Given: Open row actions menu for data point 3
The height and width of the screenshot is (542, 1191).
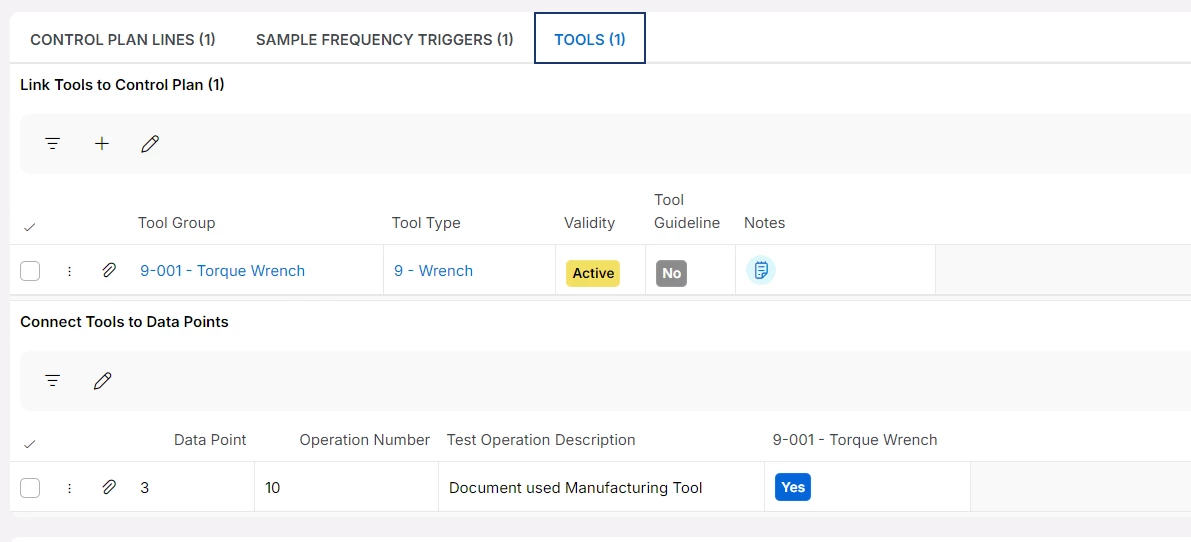Looking at the screenshot, I should 69,488.
